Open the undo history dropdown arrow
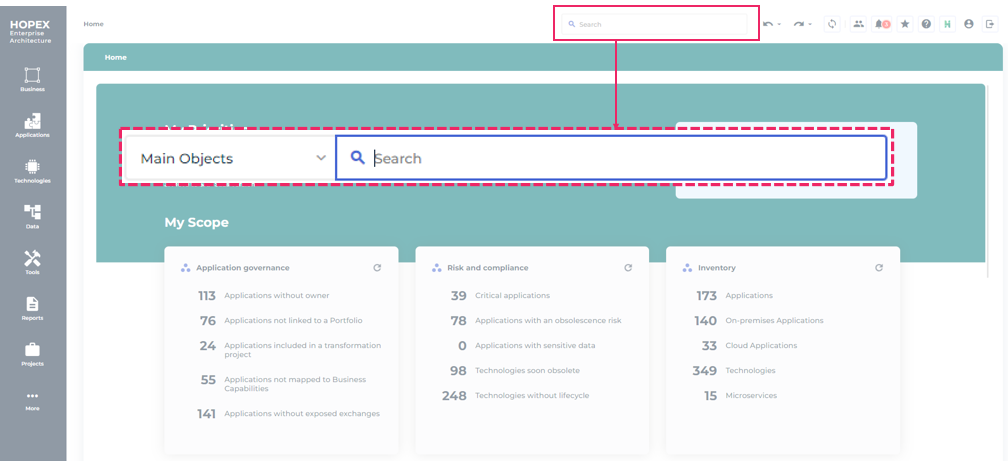This screenshot has height=461, width=1008. click(x=779, y=24)
